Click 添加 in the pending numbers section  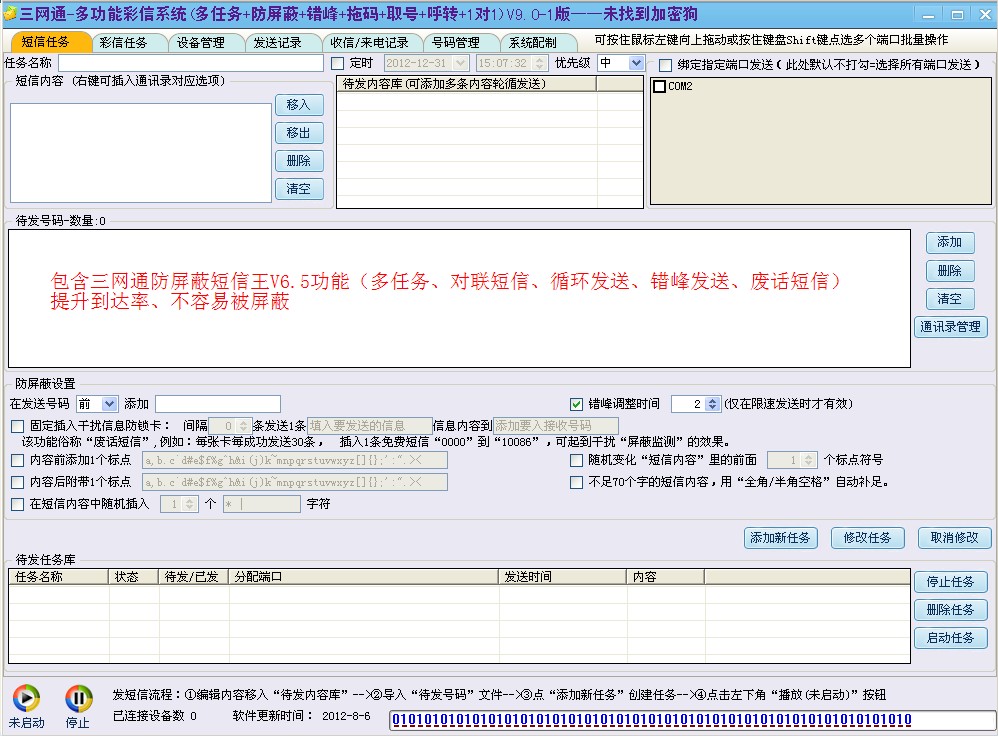pos(950,242)
